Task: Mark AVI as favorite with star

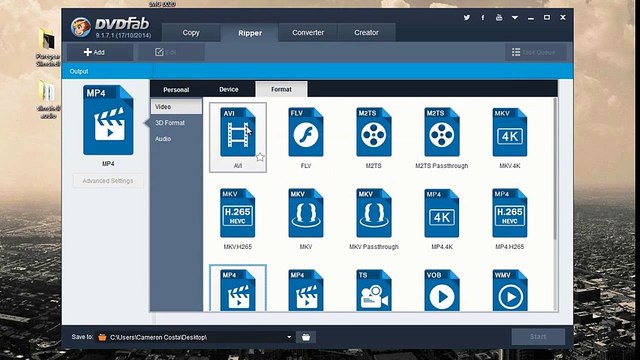Action: [x=260, y=157]
